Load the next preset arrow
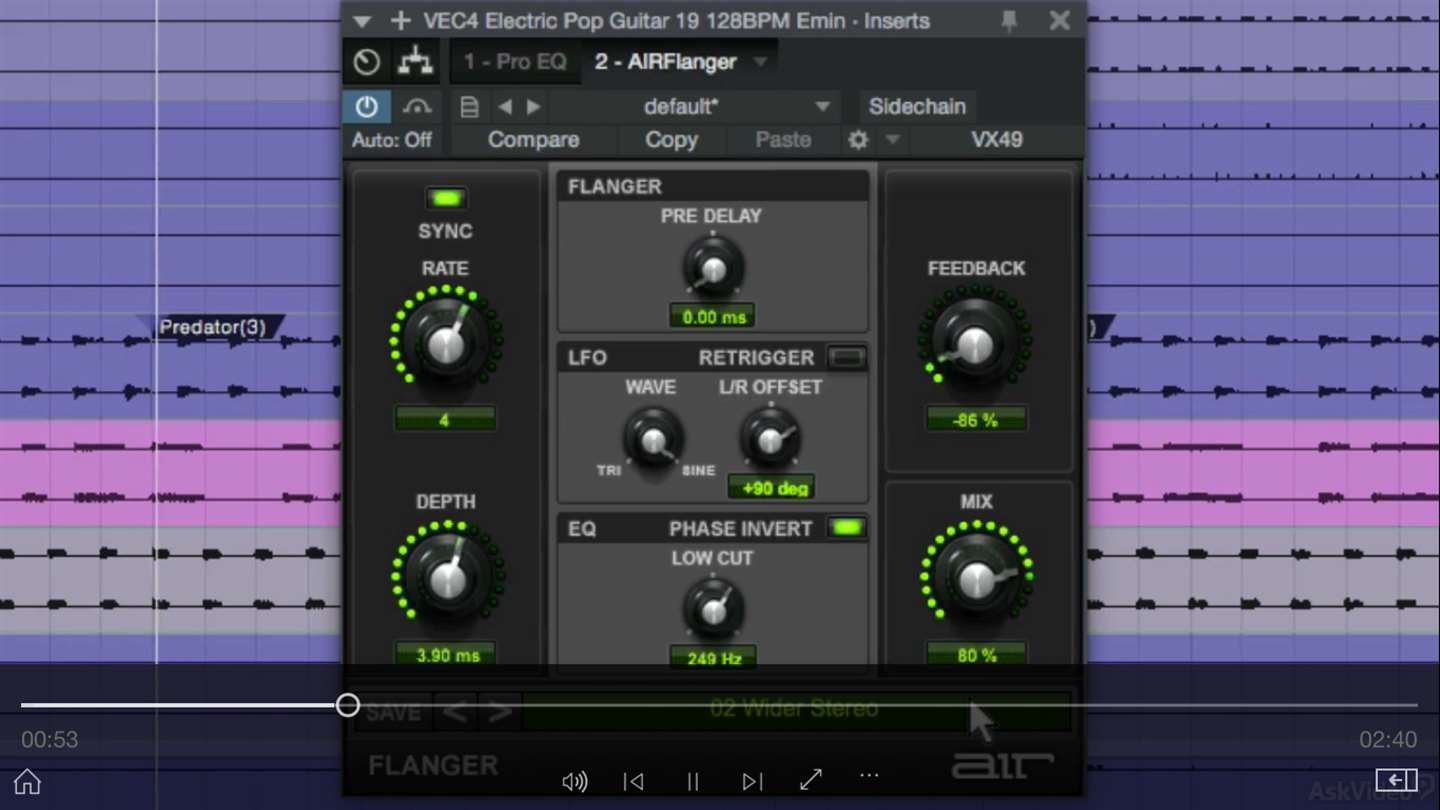This screenshot has width=1440, height=810. pyautogui.click(x=534, y=107)
